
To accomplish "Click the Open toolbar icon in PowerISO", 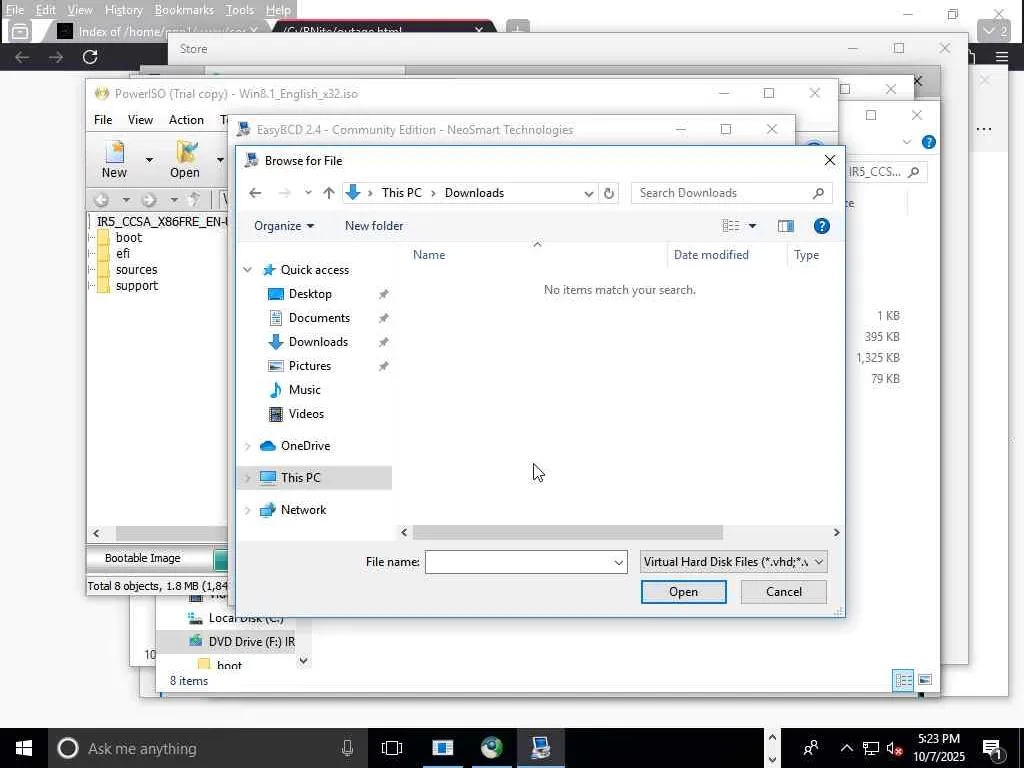I will tap(185, 159).
